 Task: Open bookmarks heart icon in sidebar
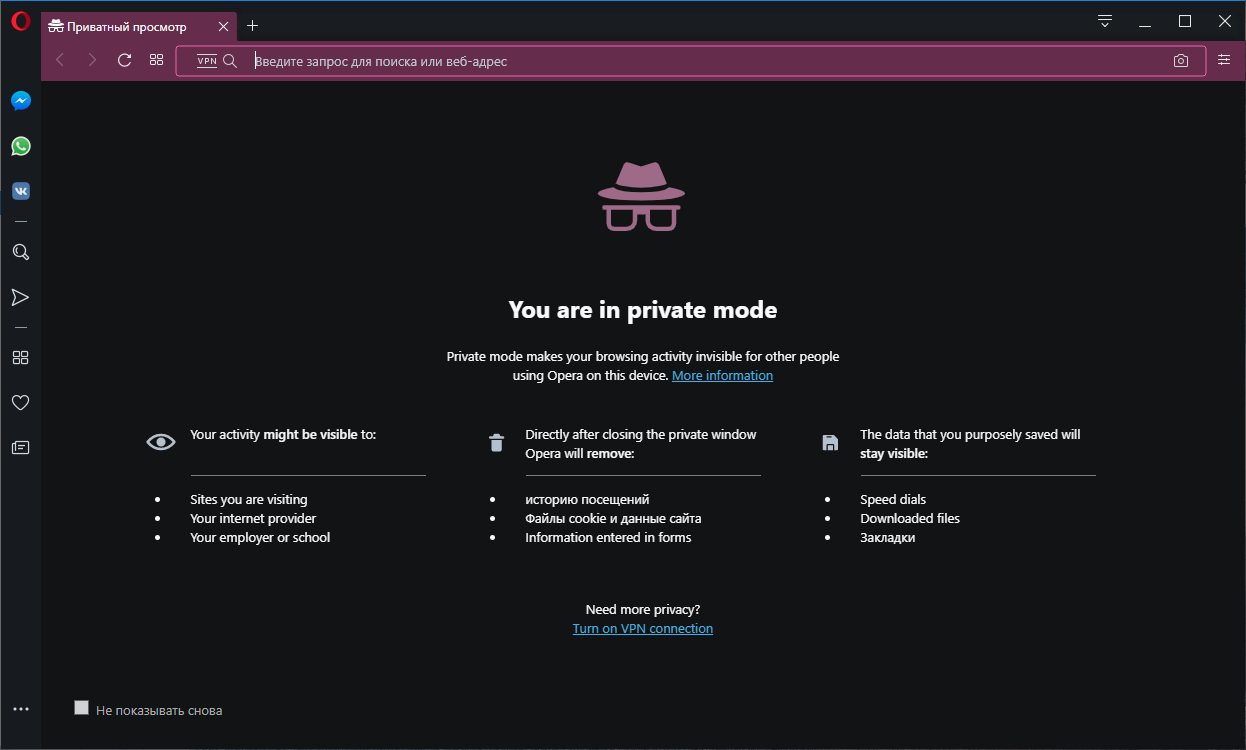click(x=21, y=403)
